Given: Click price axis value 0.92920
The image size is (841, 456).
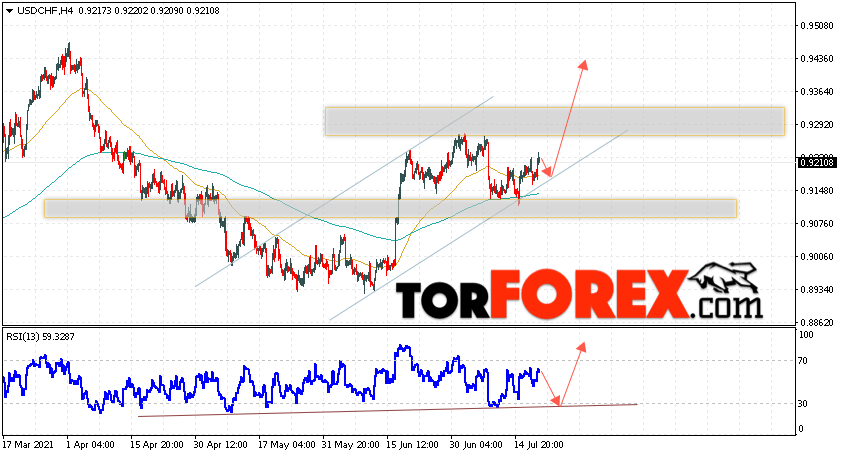Looking at the screenshot, I should point(817,124).
